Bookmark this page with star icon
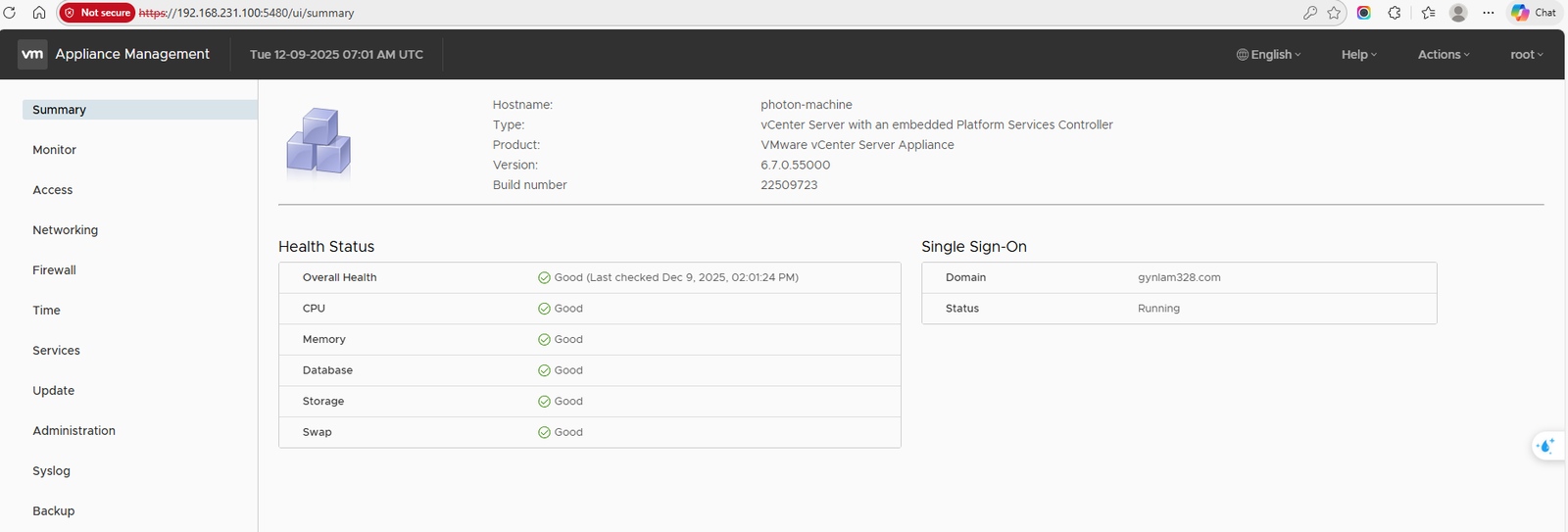 pos(1334,13)
